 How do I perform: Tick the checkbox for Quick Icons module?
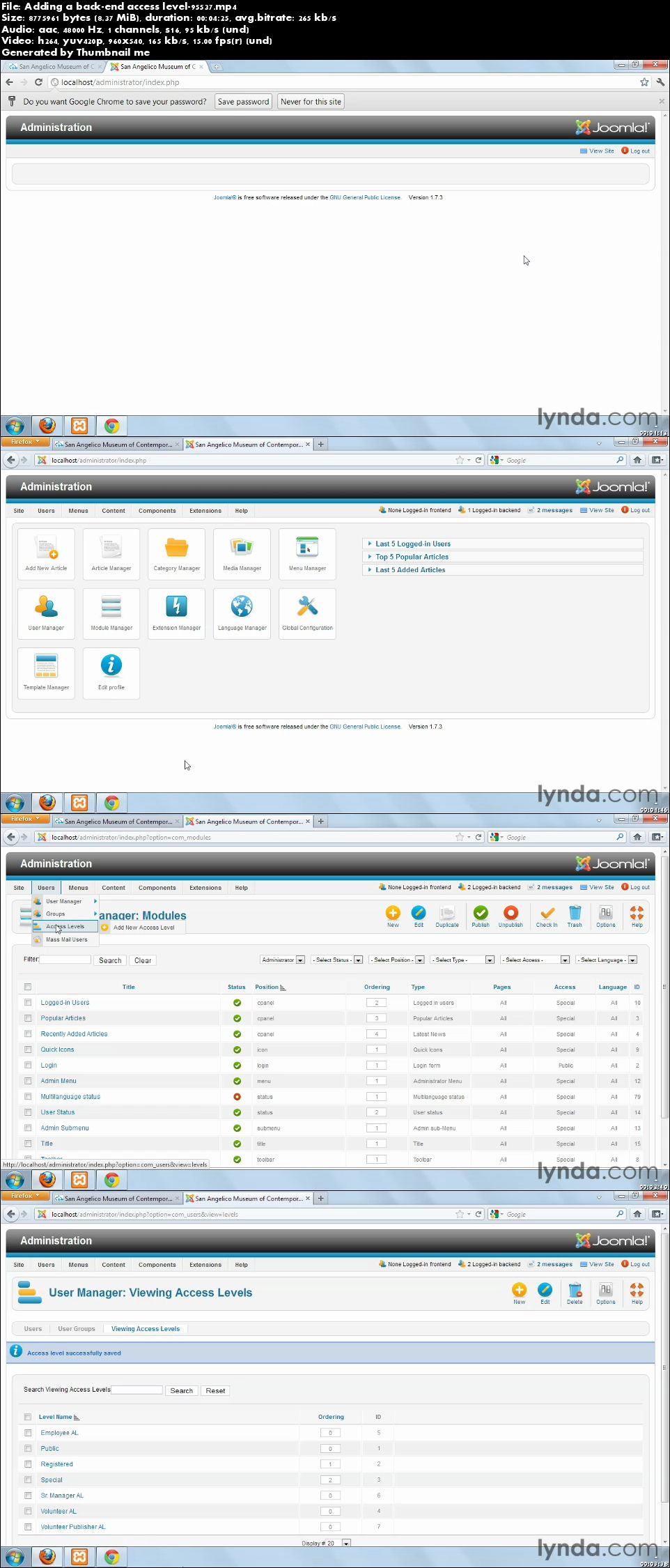(x=28, y=1050)
